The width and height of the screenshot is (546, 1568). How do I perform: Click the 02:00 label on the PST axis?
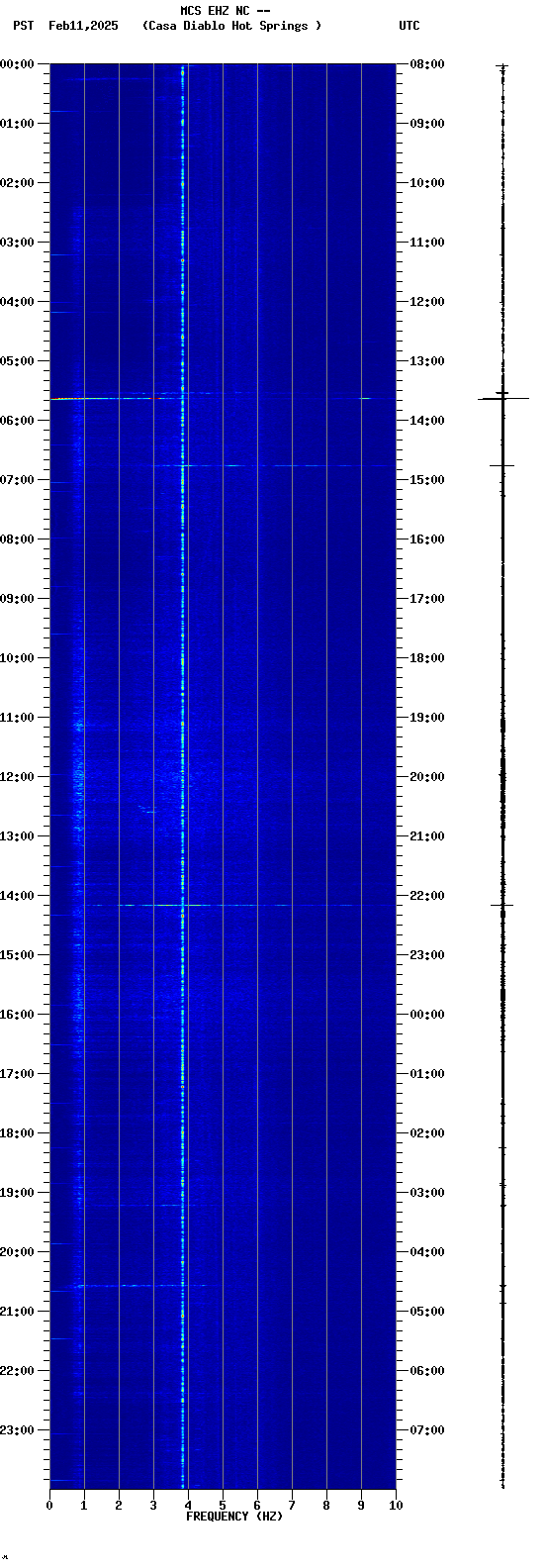18,183
